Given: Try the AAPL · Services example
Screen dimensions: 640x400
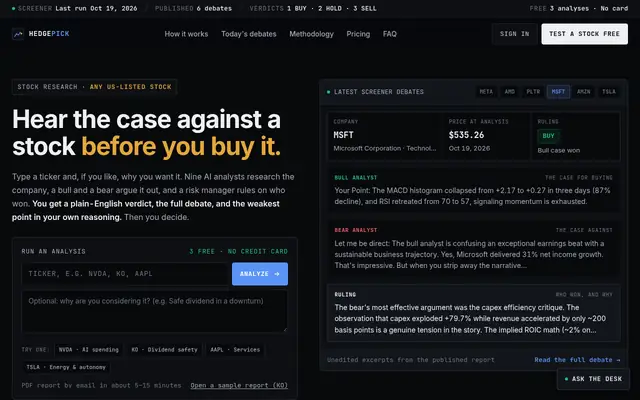Looking at the screenshot, I should pos(235,350).
